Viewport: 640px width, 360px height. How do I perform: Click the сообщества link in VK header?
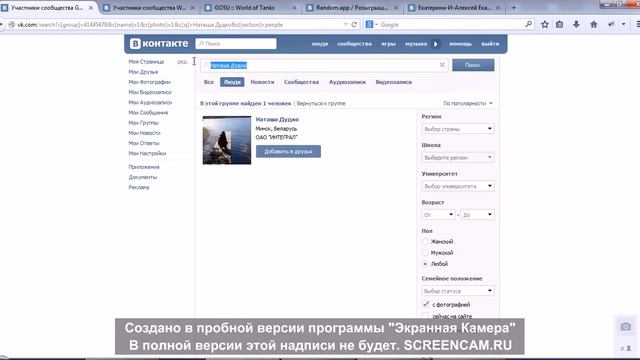coord(354,44)
